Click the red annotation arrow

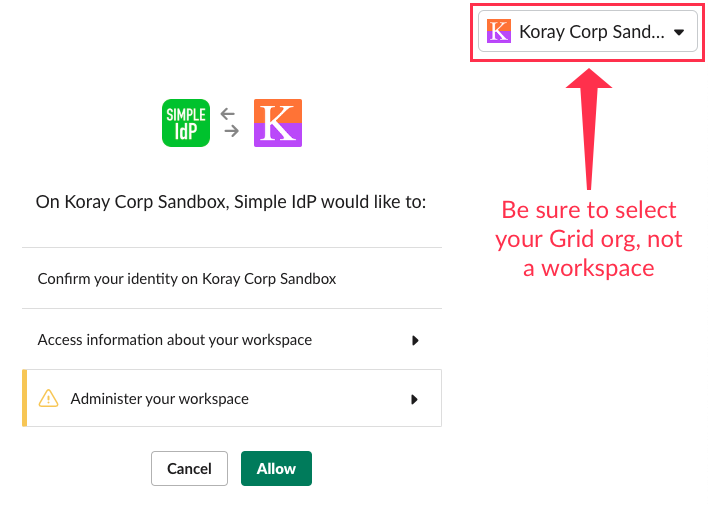(589, 128)
